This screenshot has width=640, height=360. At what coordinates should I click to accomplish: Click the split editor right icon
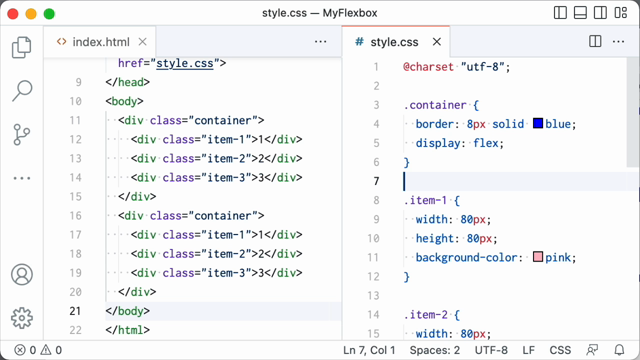595,41
